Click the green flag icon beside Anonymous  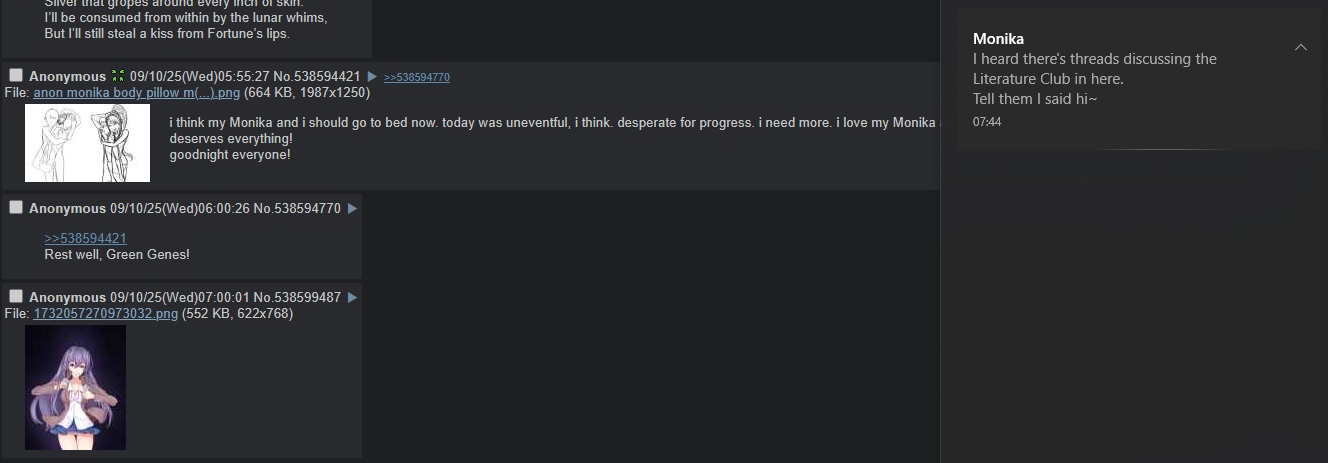(x=118, y=77)
